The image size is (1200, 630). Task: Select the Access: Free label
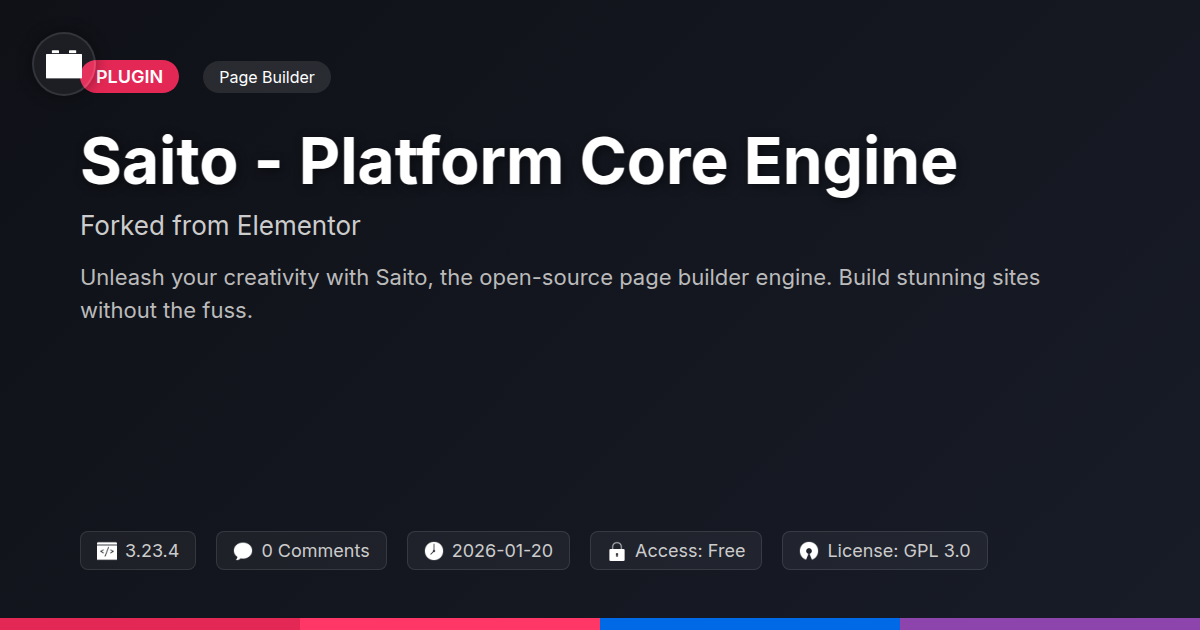coord(690,551)
